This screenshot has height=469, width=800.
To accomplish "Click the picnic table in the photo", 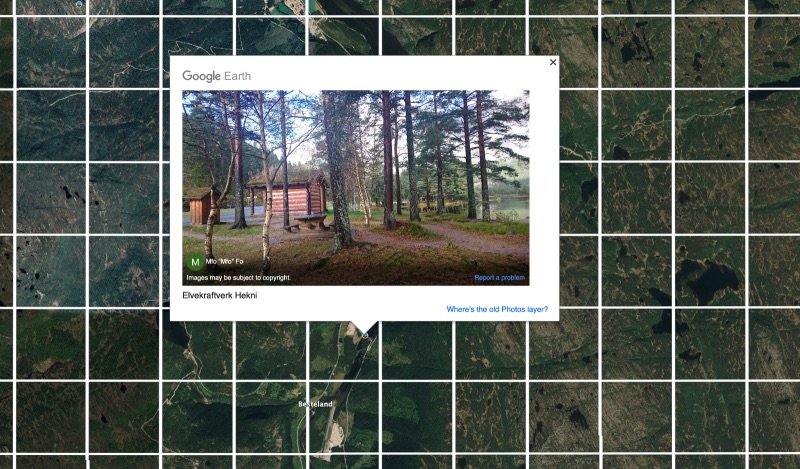I will coord(310,221).
